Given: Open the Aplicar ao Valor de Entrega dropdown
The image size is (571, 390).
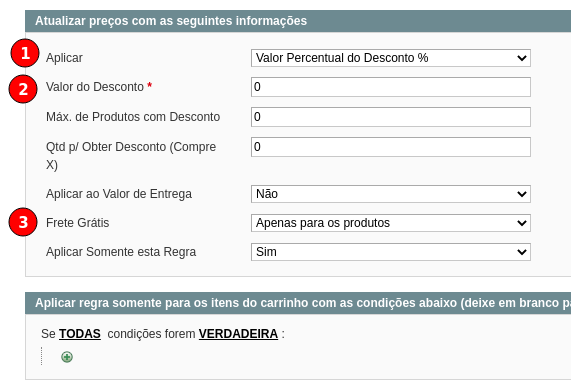Looking at the screenshot, I should click(x=390, y=194).
